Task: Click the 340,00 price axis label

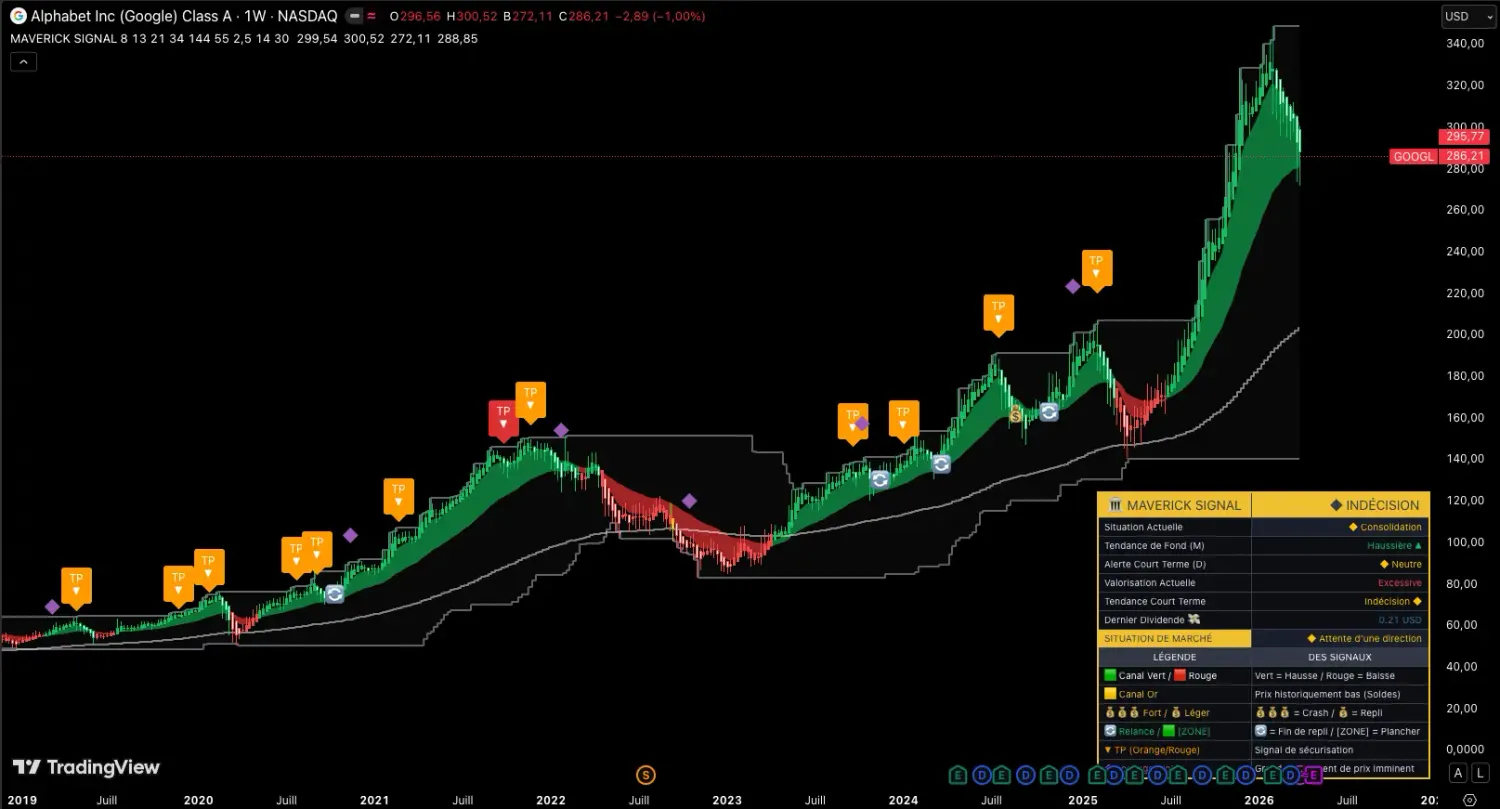Action: point(1465,44)
